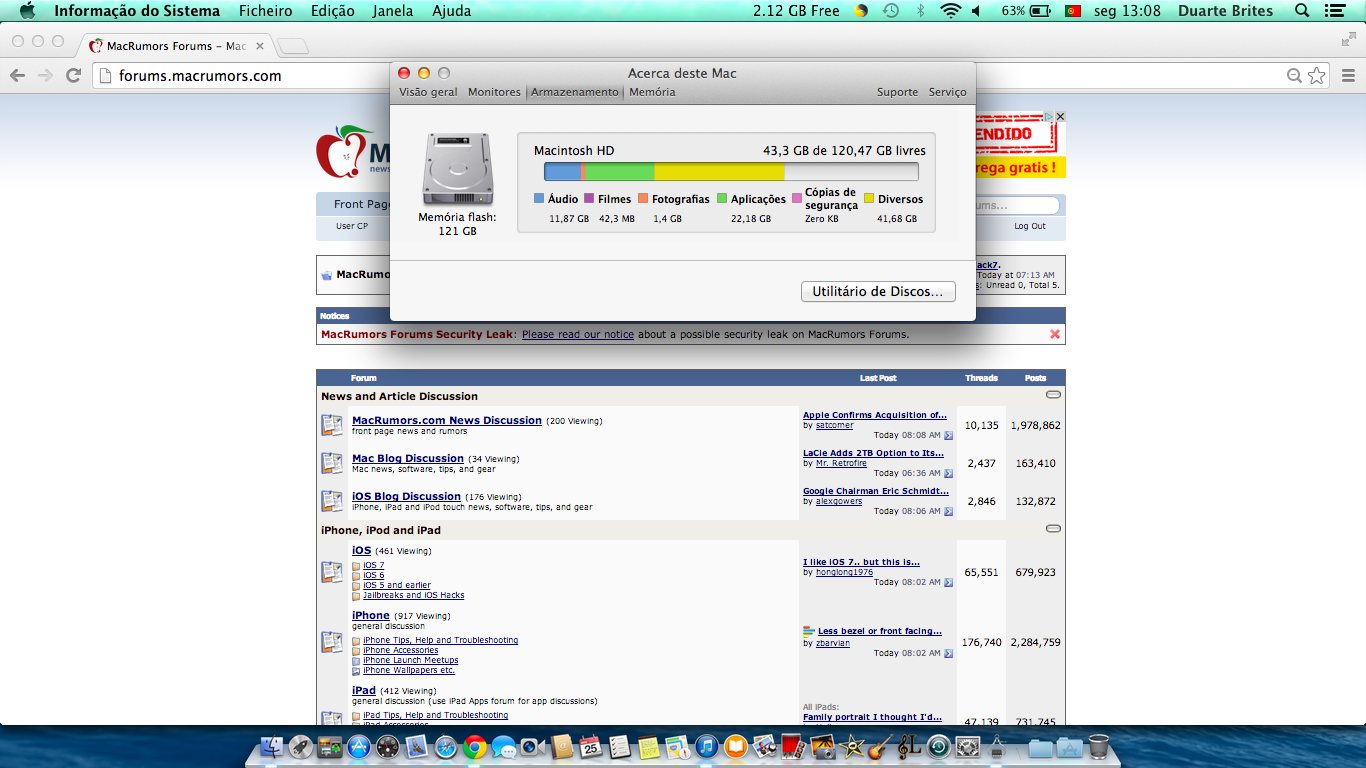Open Portuguese flag input source menu
Screen dimensions: 1366x768
[1074, 11]
